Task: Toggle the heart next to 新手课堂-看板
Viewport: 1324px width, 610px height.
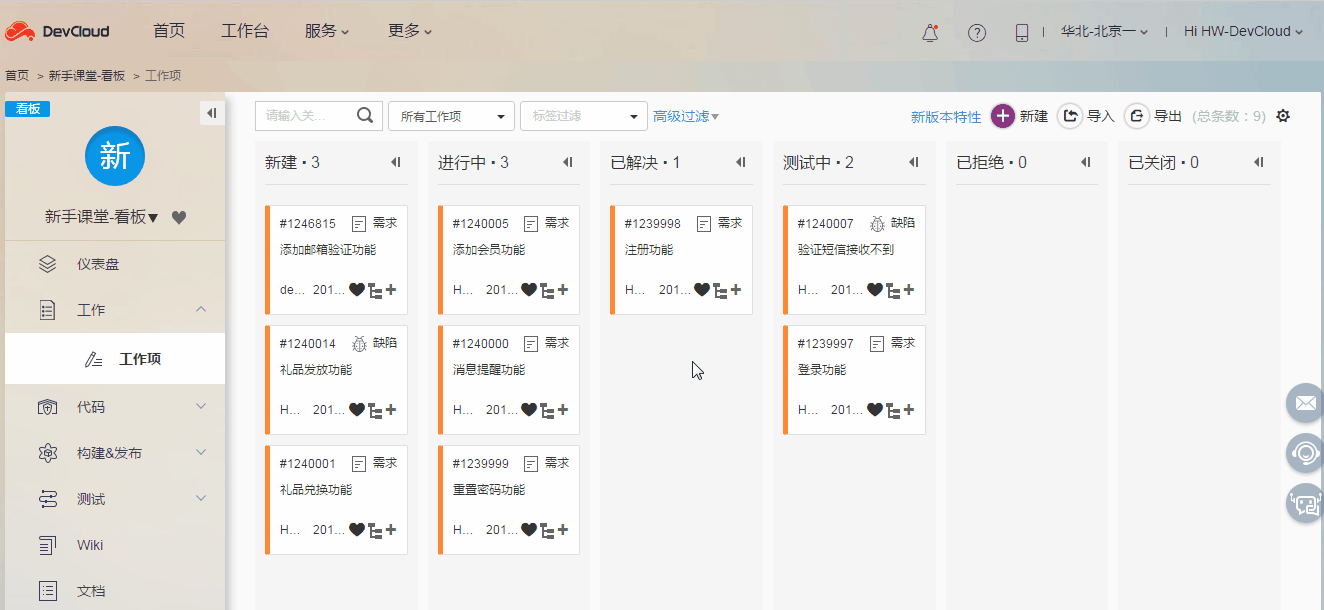Action: click(x=178, y=216)
